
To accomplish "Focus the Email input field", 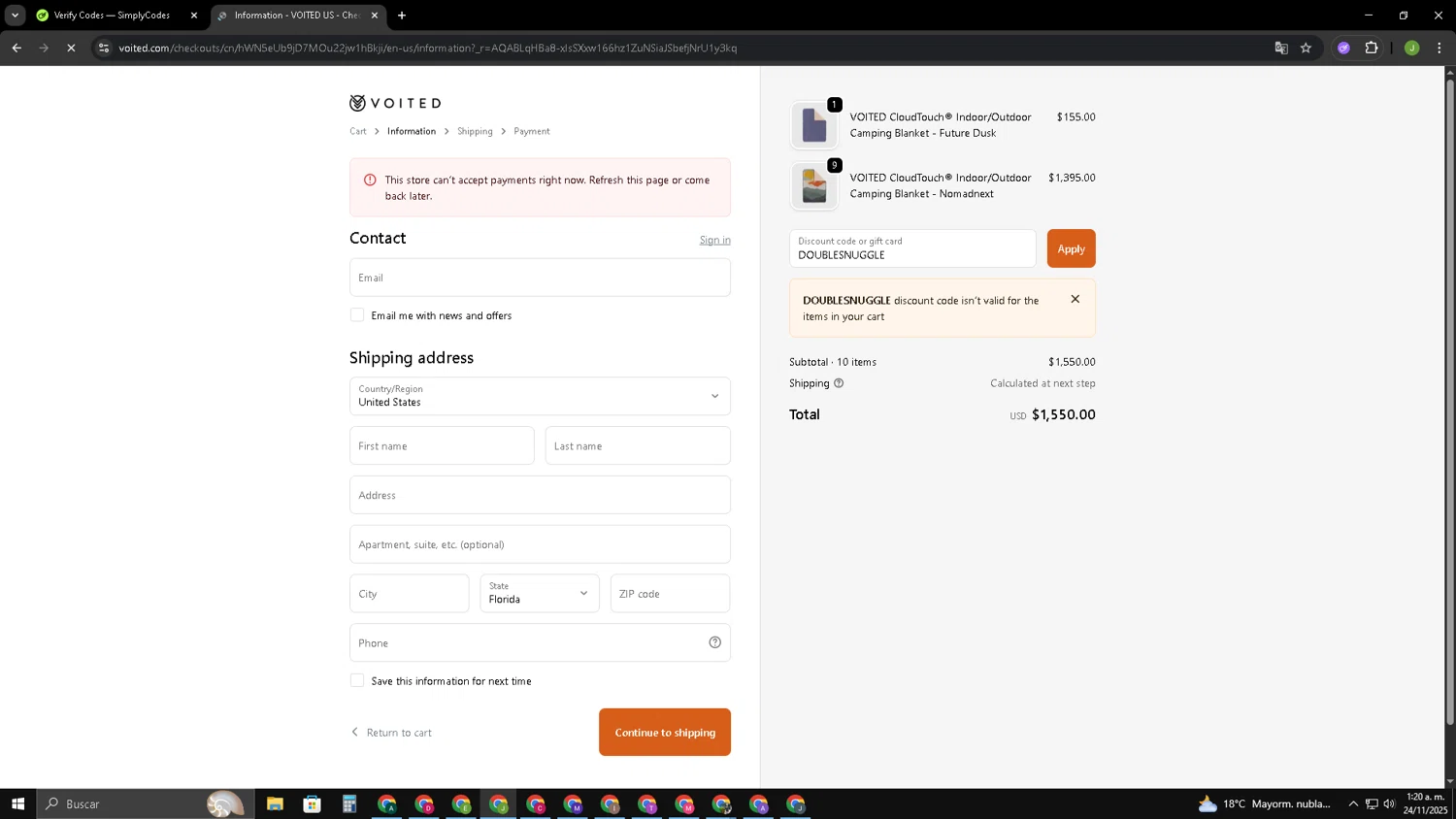I will [540, 278].
